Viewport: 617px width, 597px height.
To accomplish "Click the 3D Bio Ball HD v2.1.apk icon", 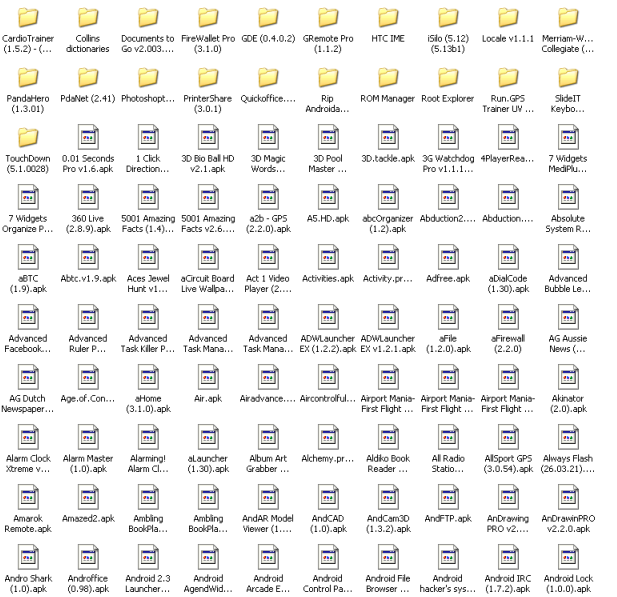I will pos(208,137).
